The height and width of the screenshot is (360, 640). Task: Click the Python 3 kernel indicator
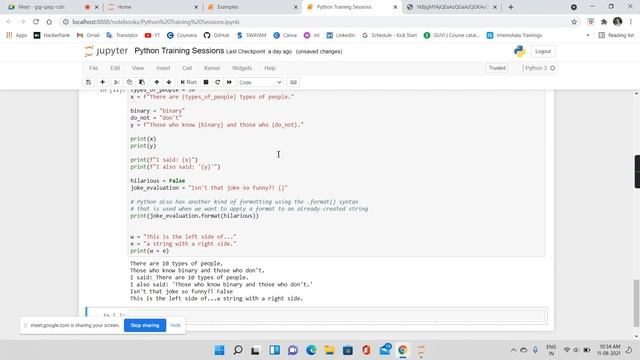point(540,68)
